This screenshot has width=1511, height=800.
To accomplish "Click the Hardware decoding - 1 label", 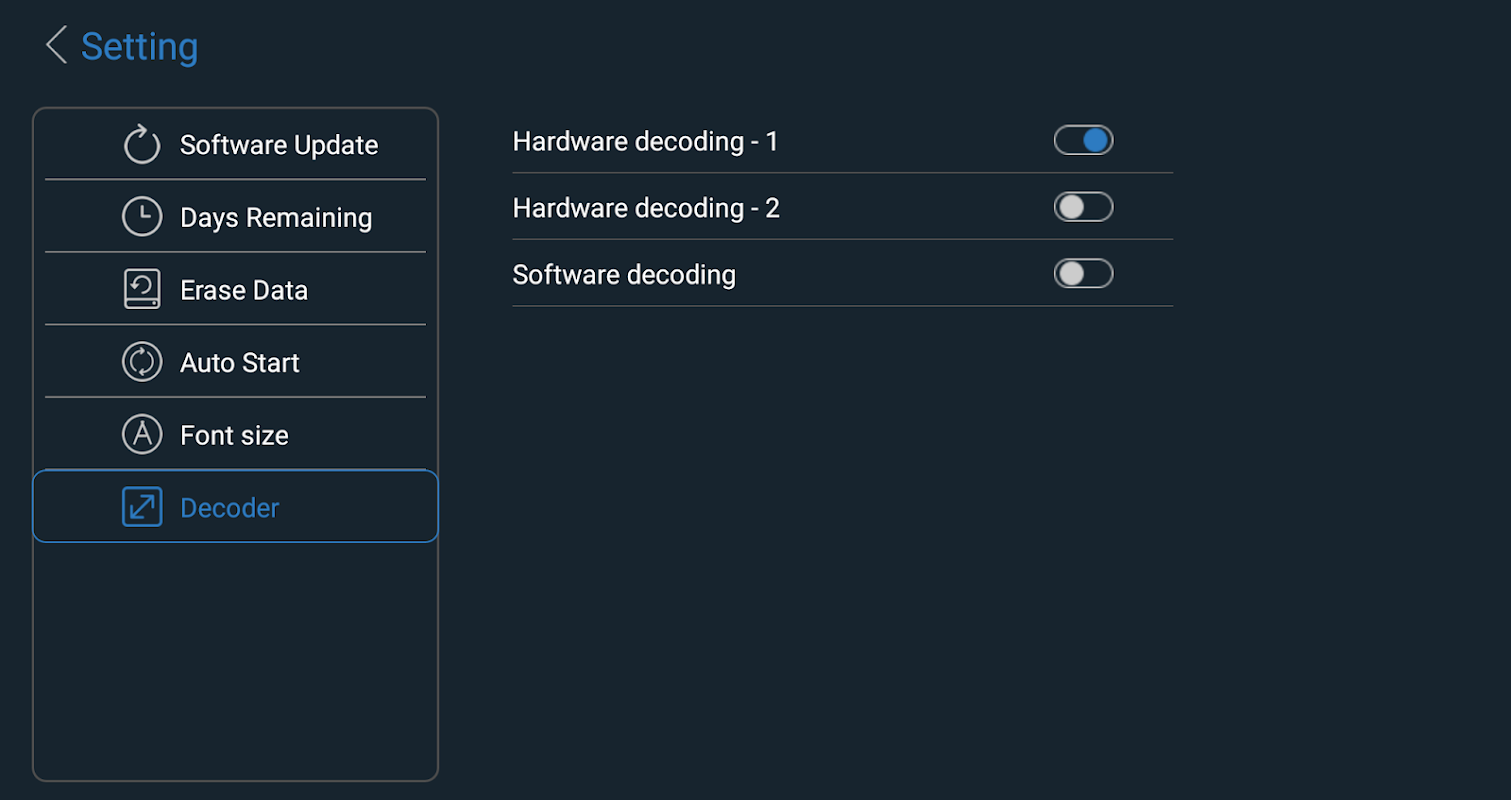I will pyautogui.click(x=645, y=142).
